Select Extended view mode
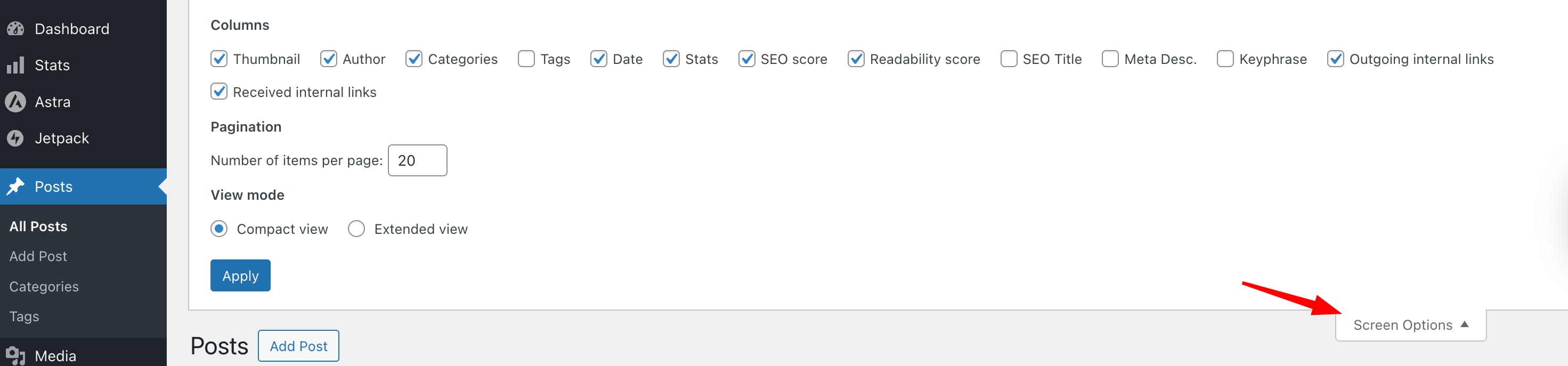This screenshot has height=366, width=1568. click(356, 229)
